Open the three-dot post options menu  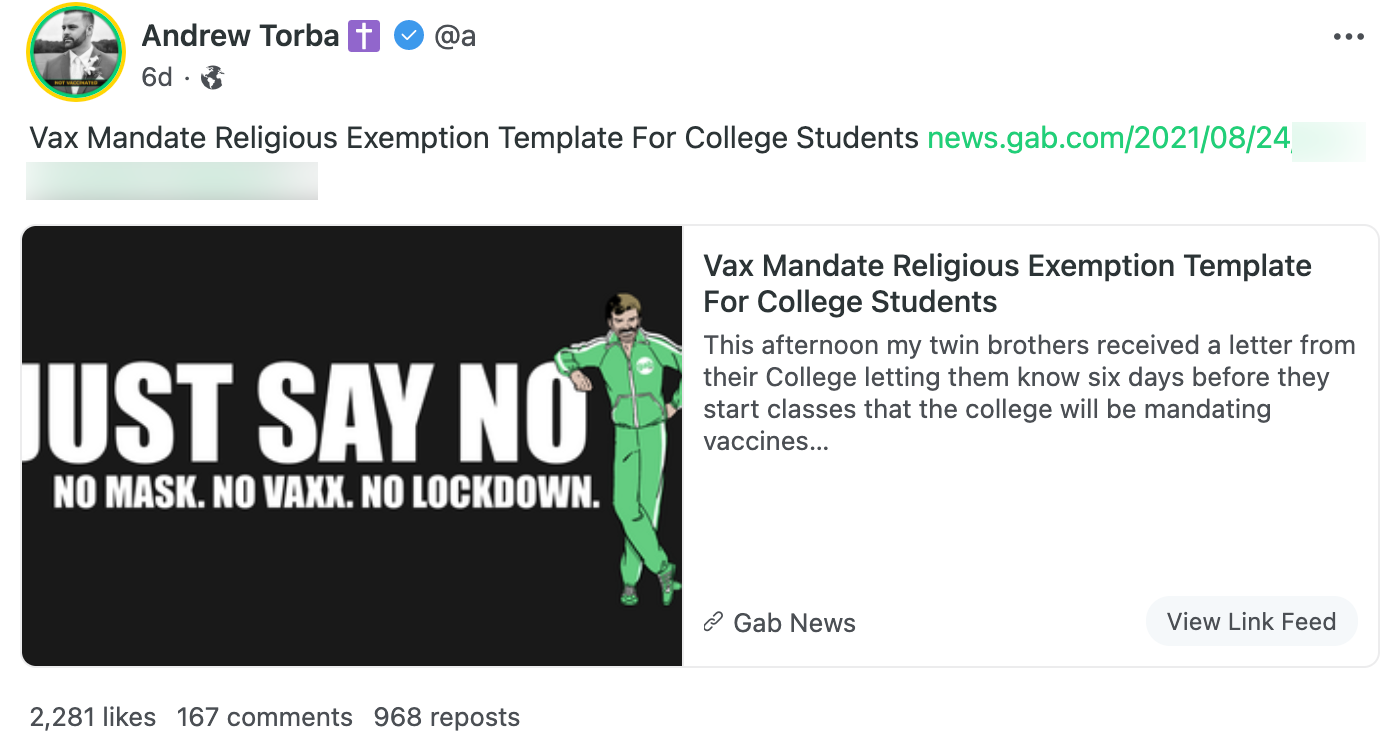(x=1348, y=37)
